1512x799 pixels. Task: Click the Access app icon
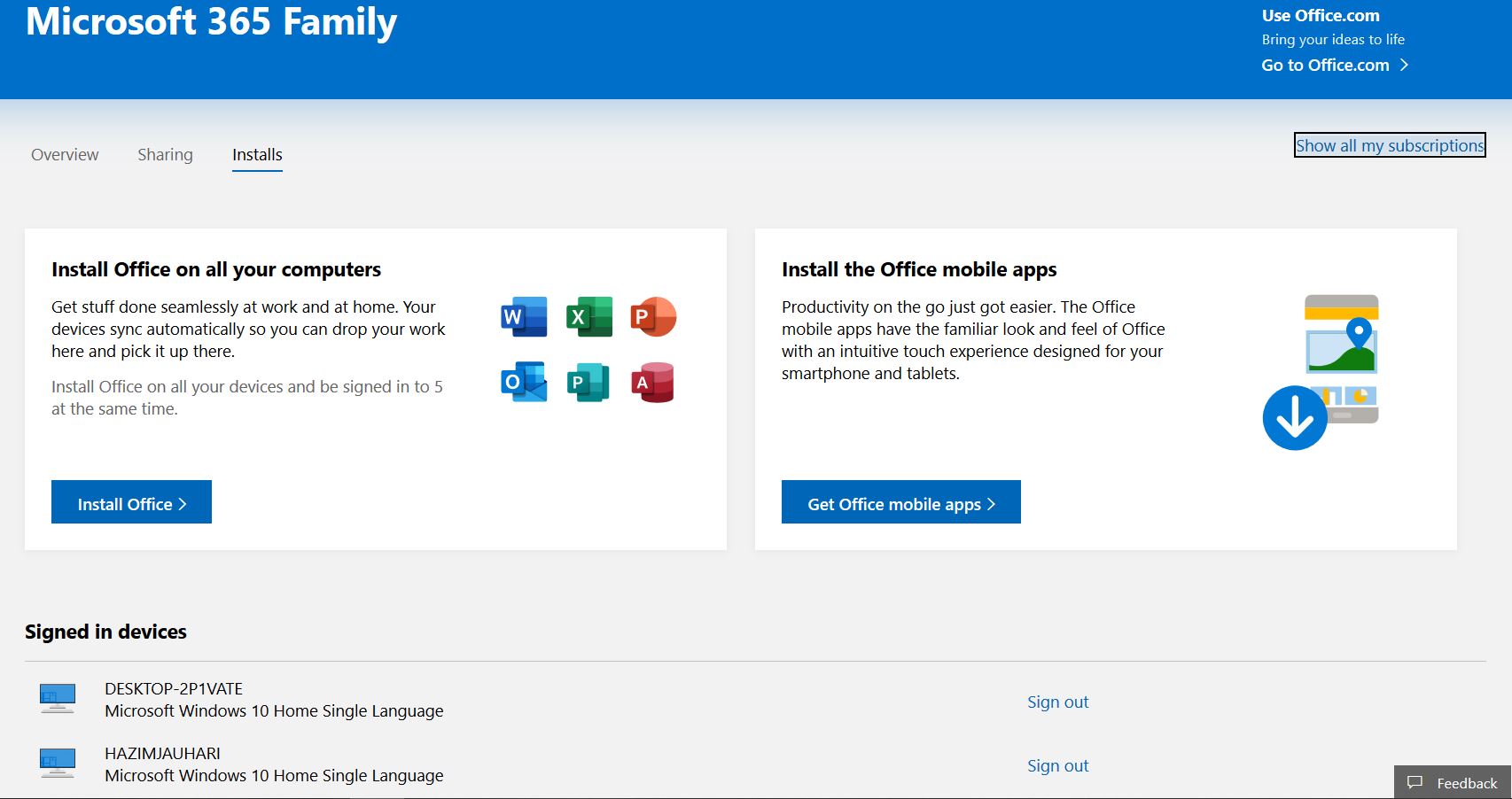click(653, 382)
